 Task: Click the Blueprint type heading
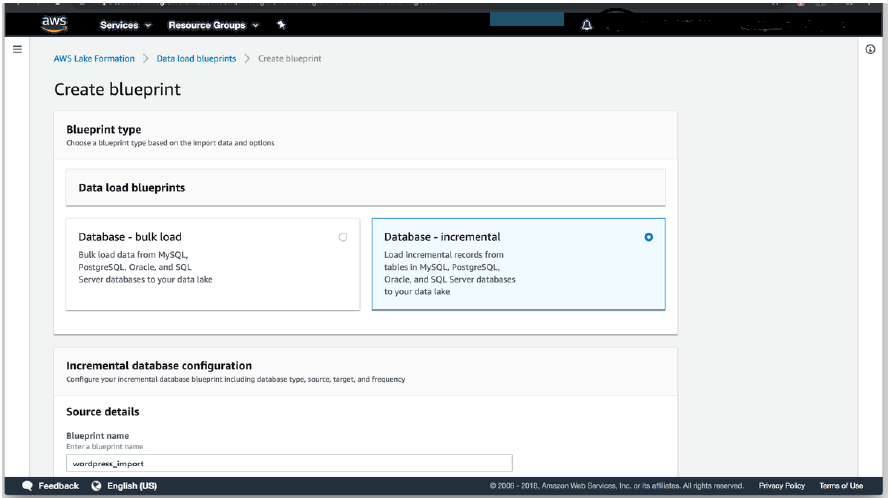pyautogui.click(x=104, y=129)
